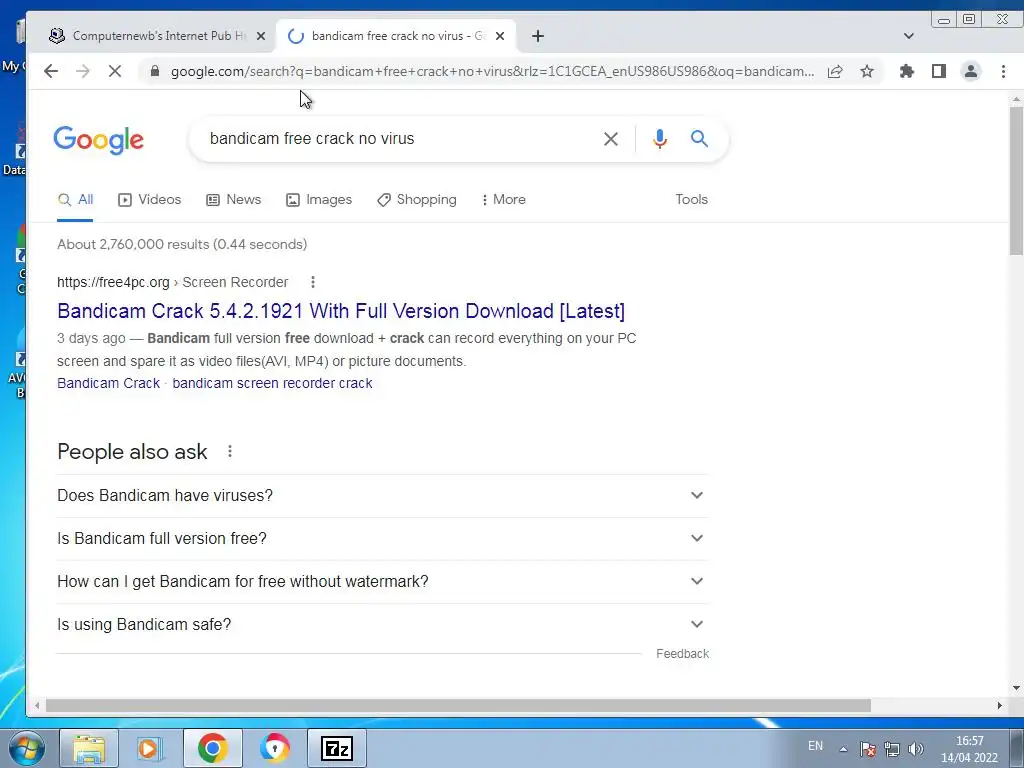Viewport: 1024px width, 768px height.
Task: Click the horizontal scrollbar thumb
Action: pyautogui.click(x=458, y=705)
